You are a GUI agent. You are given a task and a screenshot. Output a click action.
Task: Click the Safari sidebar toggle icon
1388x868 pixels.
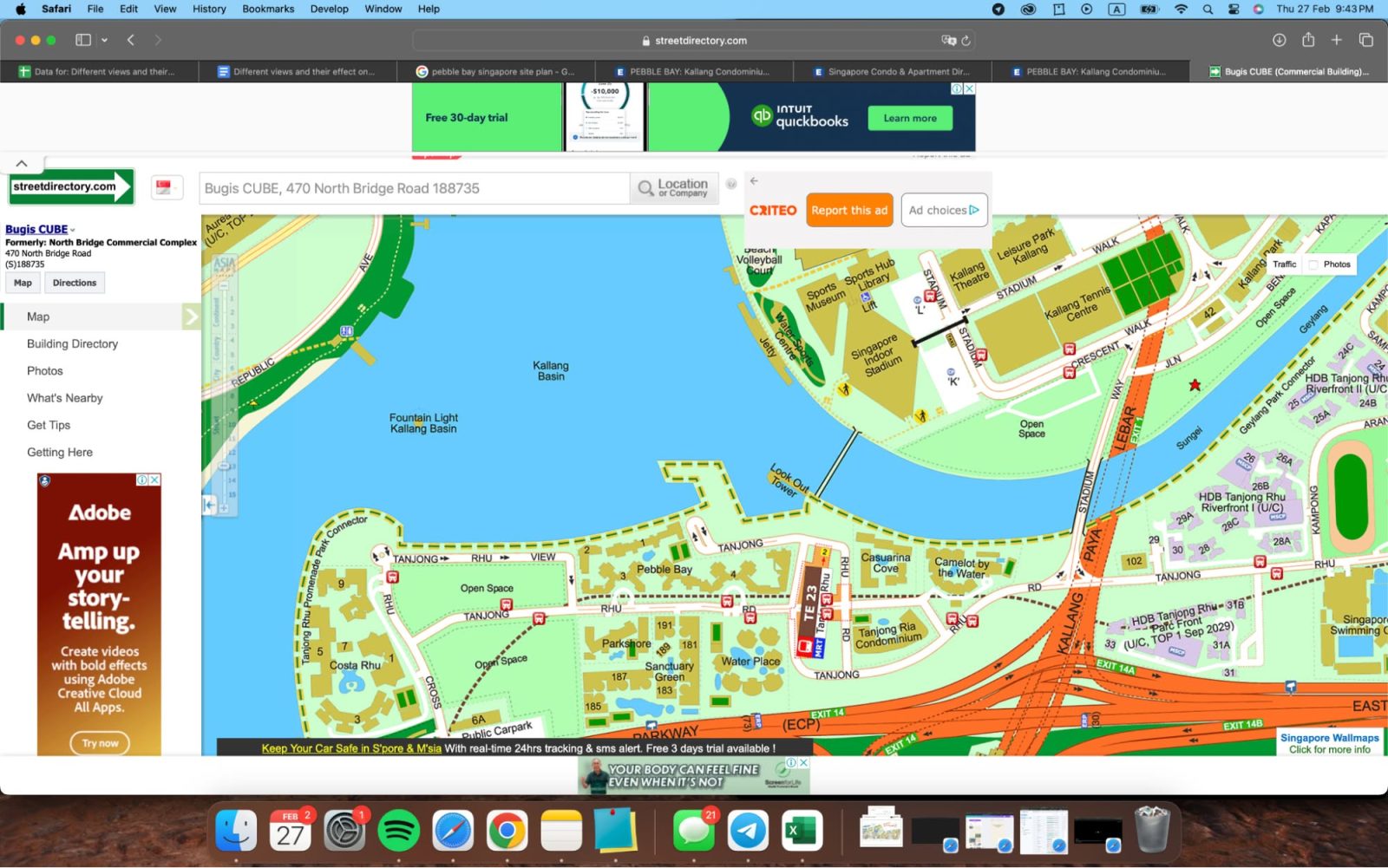pos(83,40)
